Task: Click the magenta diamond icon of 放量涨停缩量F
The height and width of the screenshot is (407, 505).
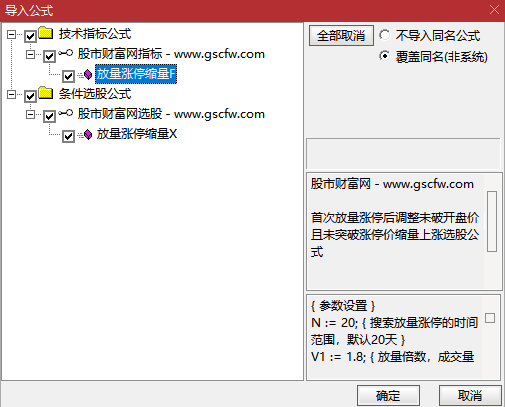Action: [x=87, y=74]
